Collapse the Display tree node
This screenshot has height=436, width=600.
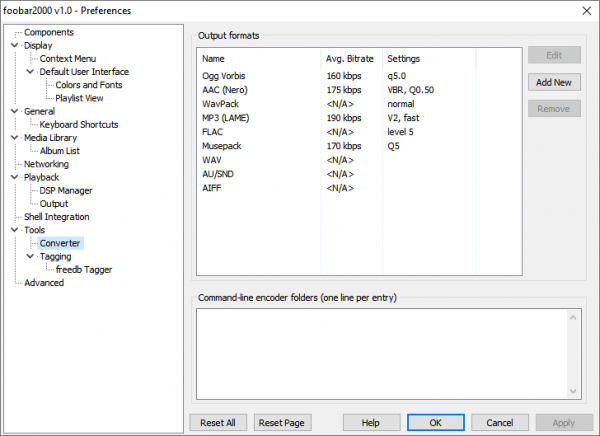[x=14, y=46]
